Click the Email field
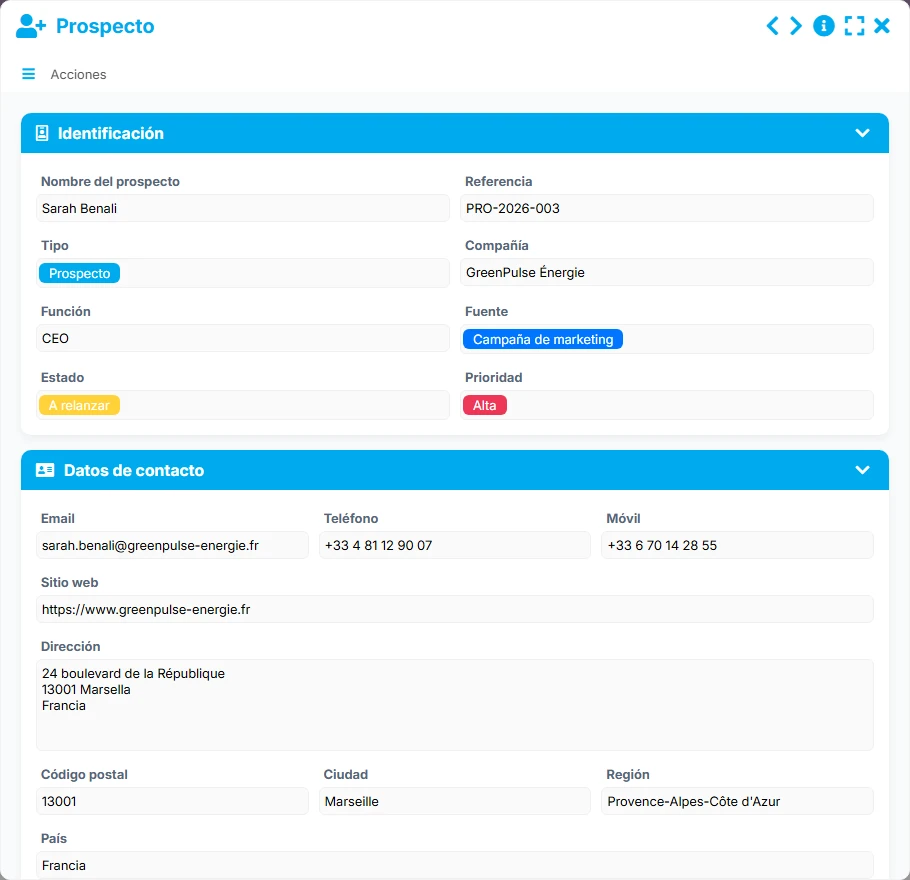 172,546
